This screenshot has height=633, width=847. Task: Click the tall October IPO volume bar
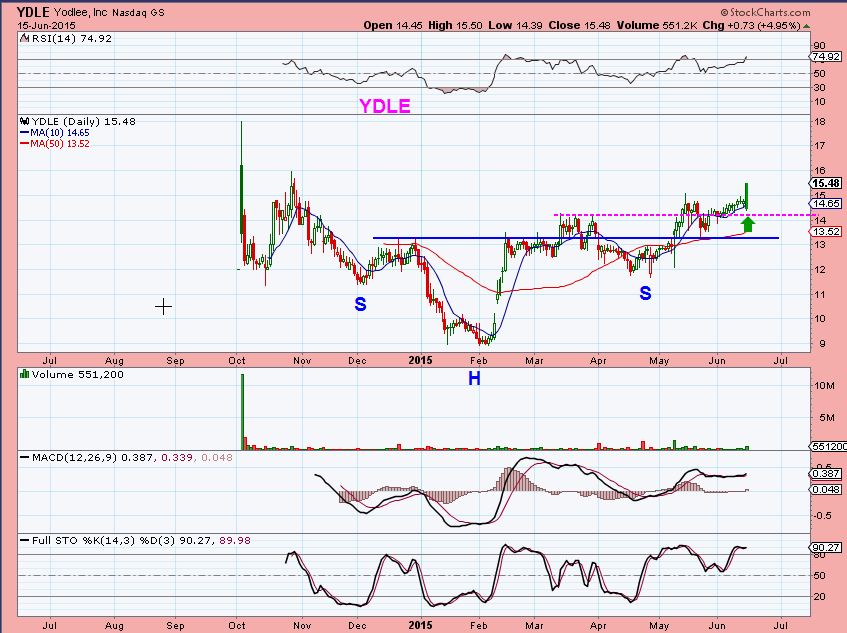coord(243,412)
